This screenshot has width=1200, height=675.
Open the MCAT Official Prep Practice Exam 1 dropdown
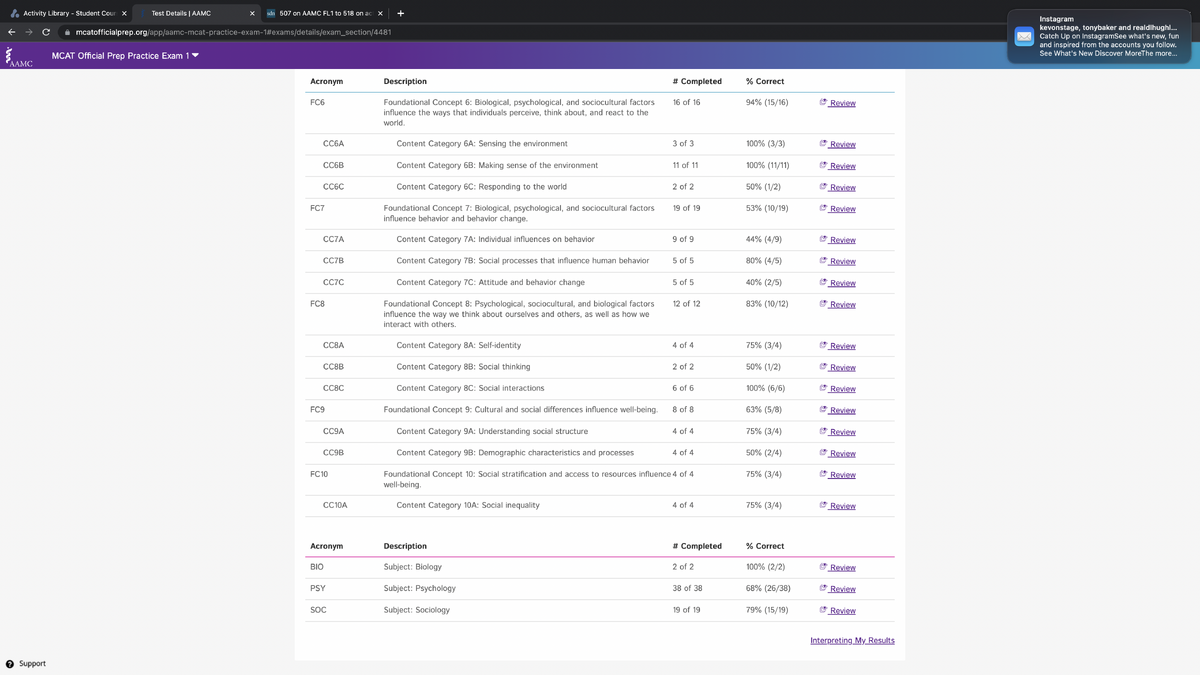point(125,56)
